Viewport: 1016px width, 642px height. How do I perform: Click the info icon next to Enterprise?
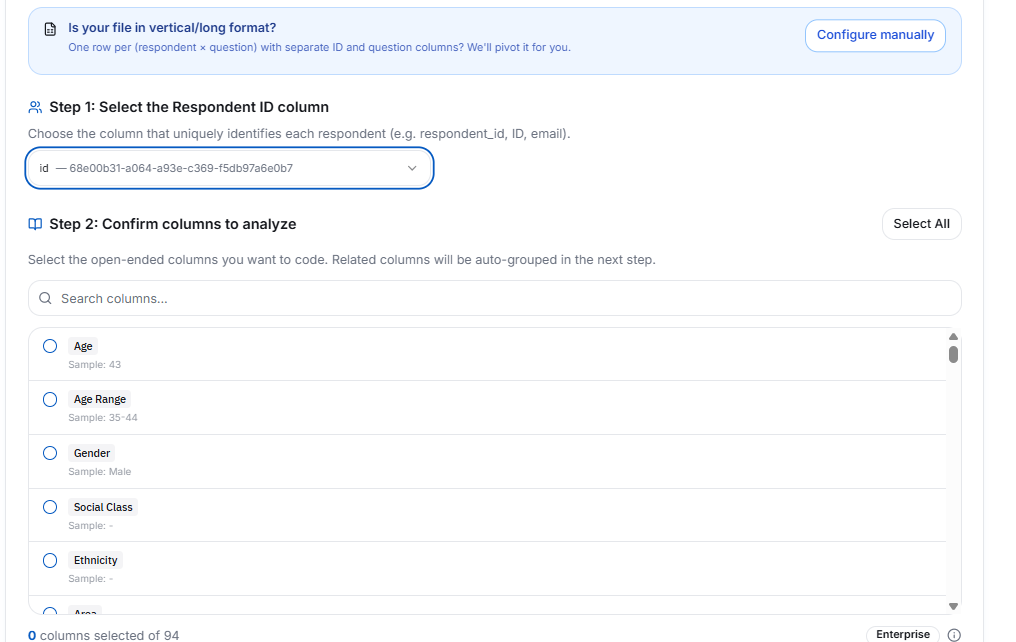point(953,635)
